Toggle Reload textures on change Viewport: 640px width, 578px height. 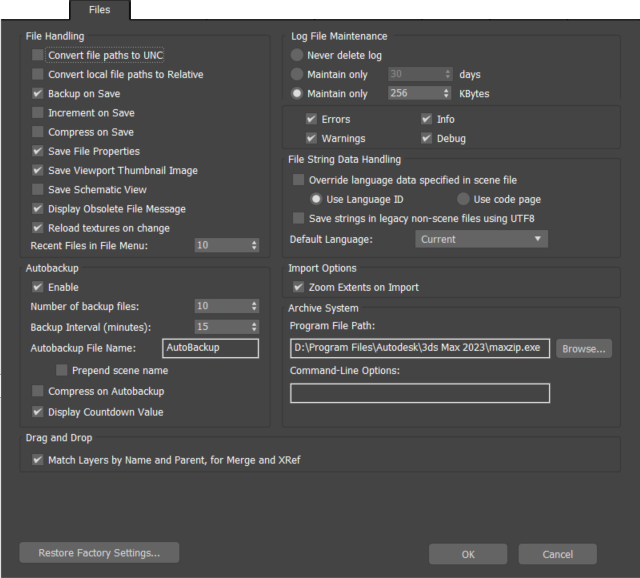point(38,227)
